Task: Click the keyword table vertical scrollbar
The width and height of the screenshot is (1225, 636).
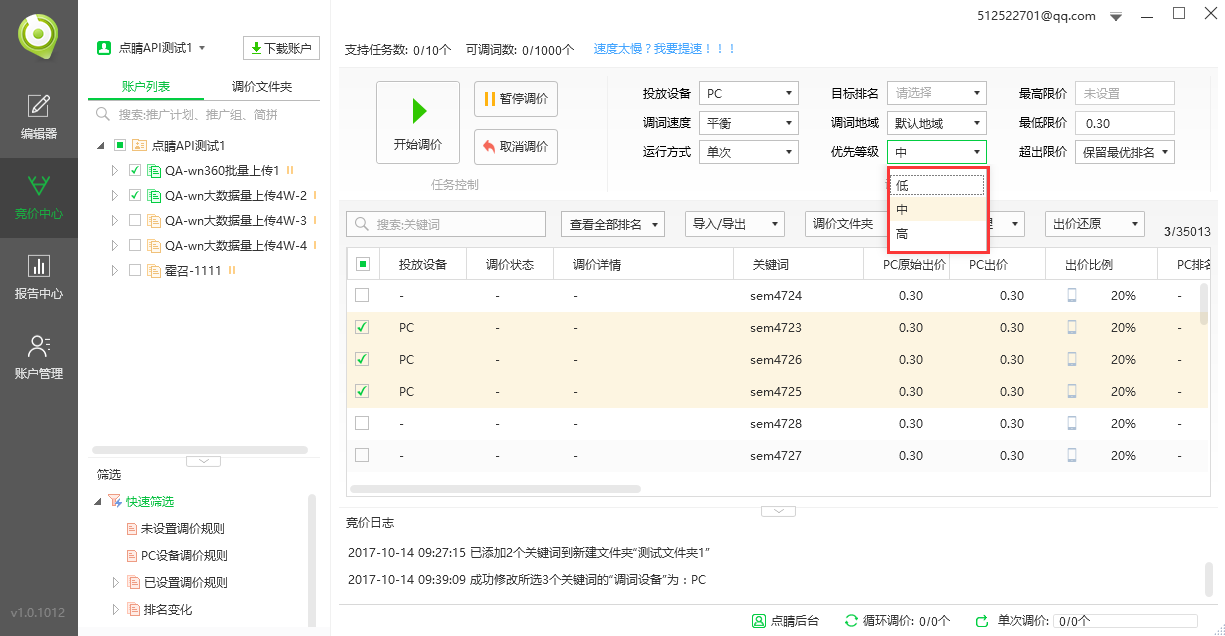Action: tap(1204, 304)
